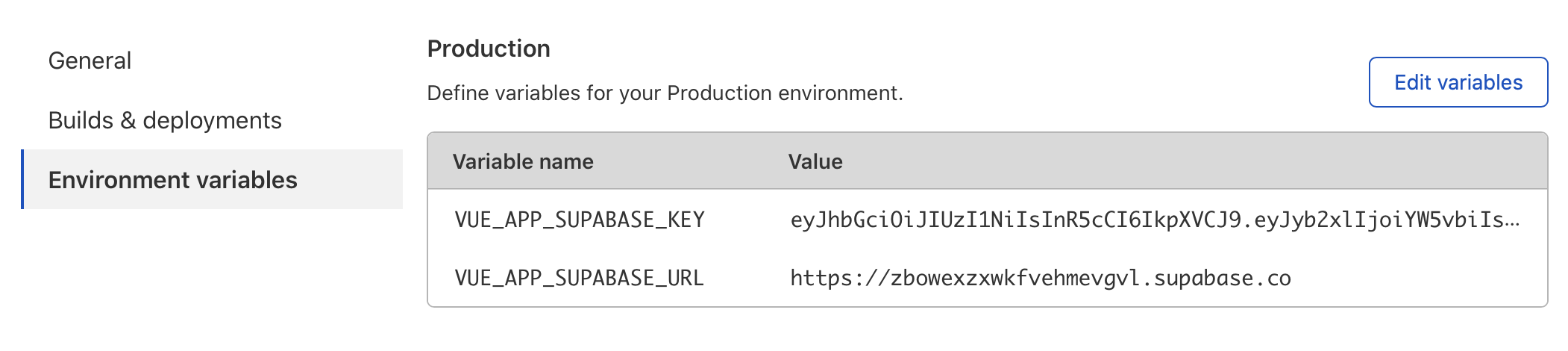
Task: Open the General settings section
Action: pos(90,60)
